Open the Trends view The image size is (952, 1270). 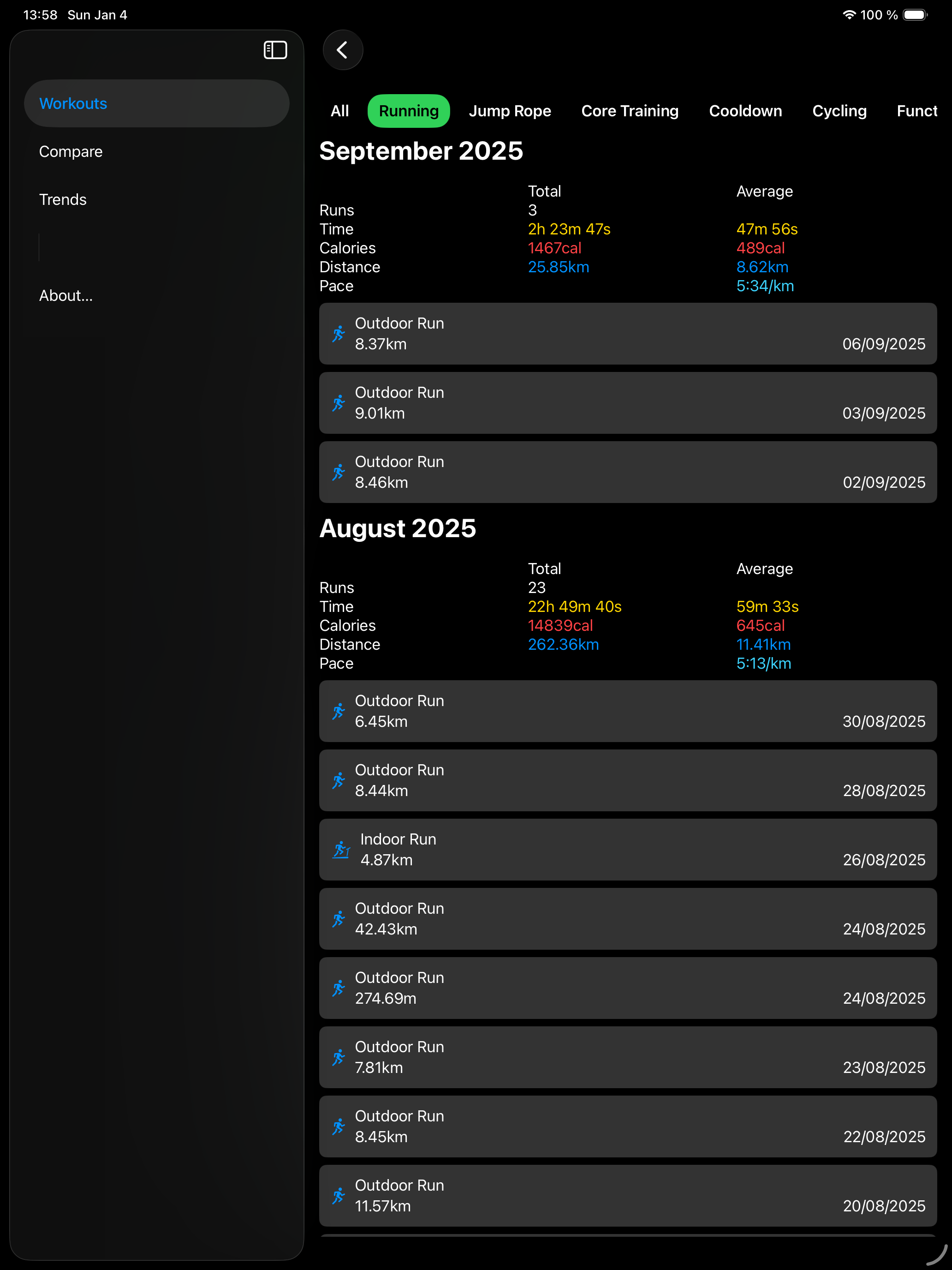pyautogui.click(x=63, y=199)
